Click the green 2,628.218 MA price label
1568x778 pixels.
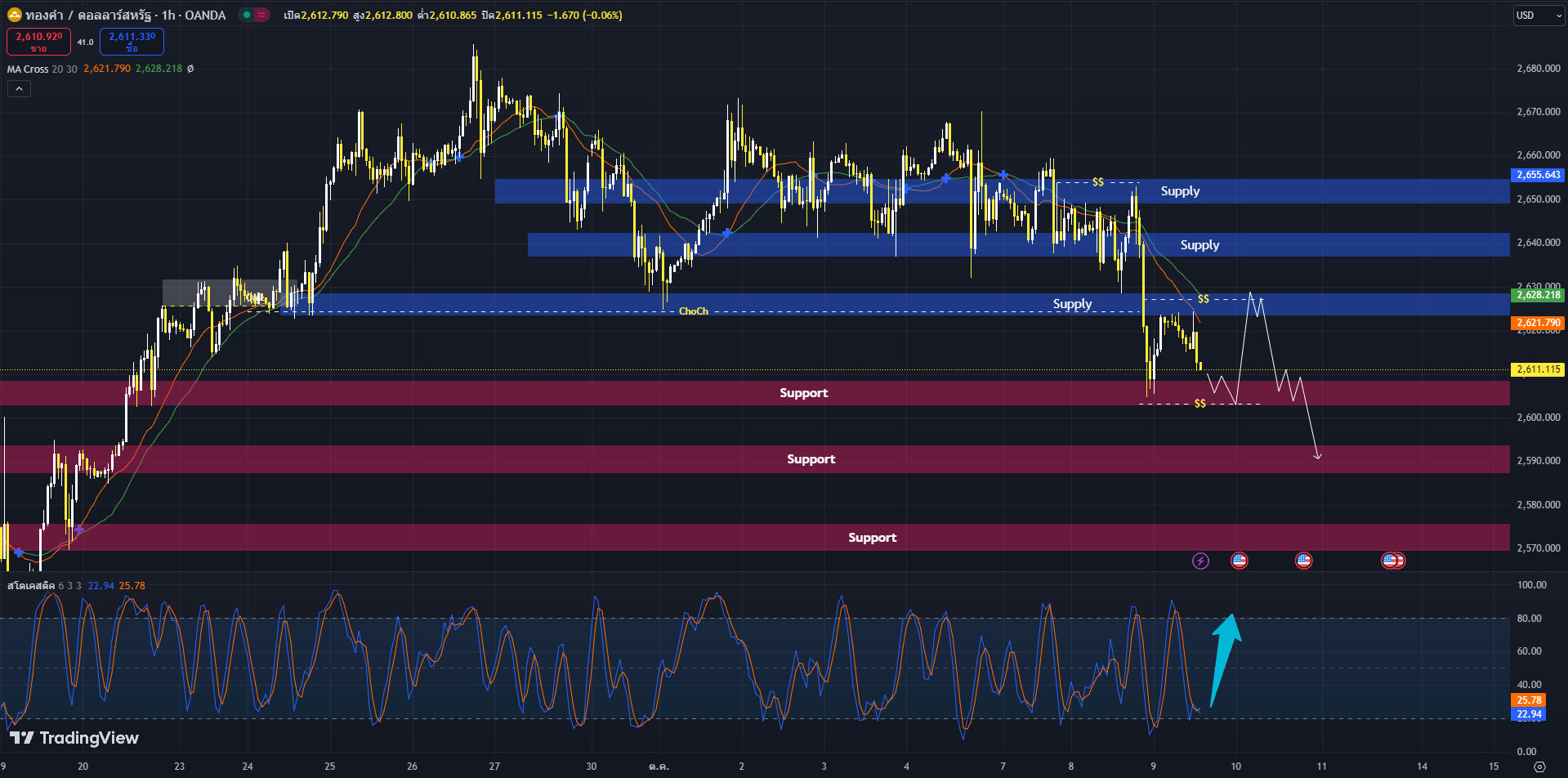click(1539, 295)
